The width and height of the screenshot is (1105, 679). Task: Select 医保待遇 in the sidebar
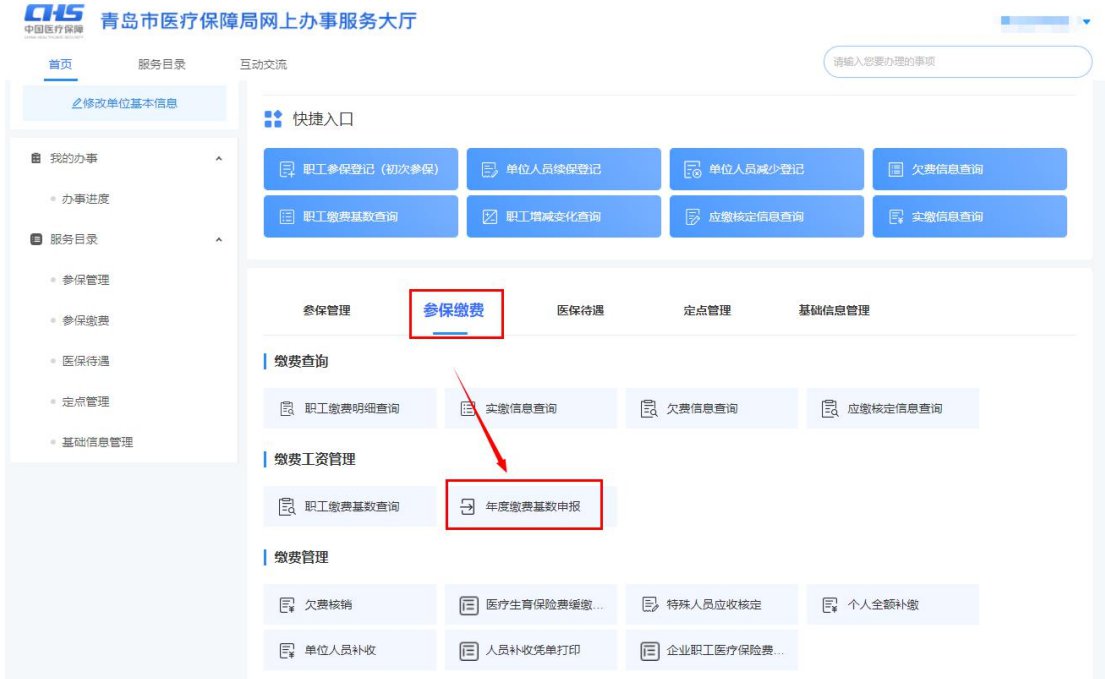point(85,361)
